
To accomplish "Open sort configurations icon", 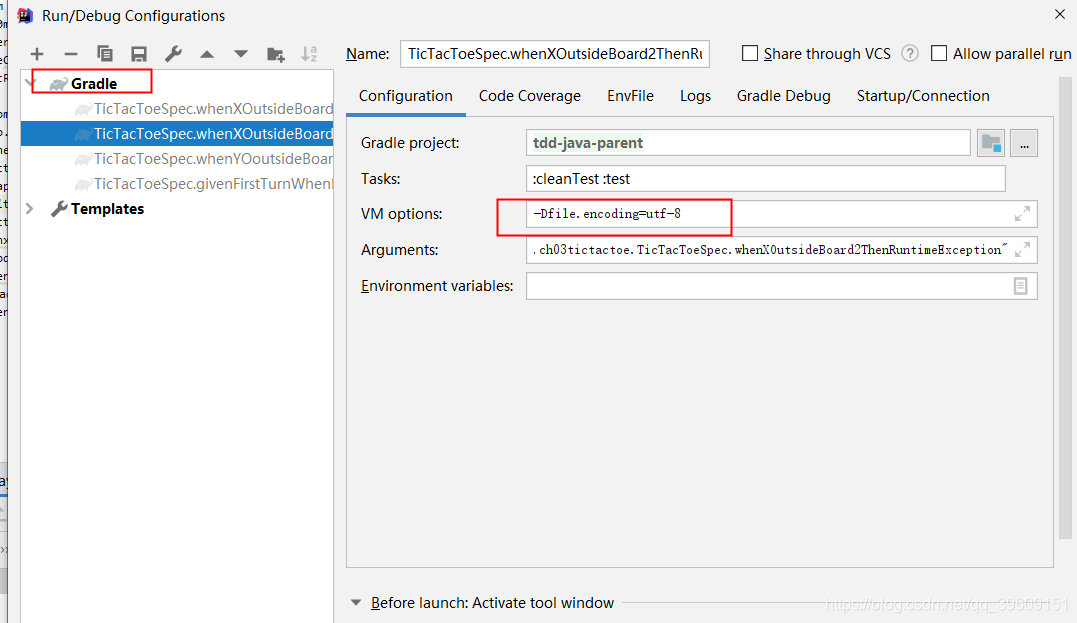I will [308, 53].
